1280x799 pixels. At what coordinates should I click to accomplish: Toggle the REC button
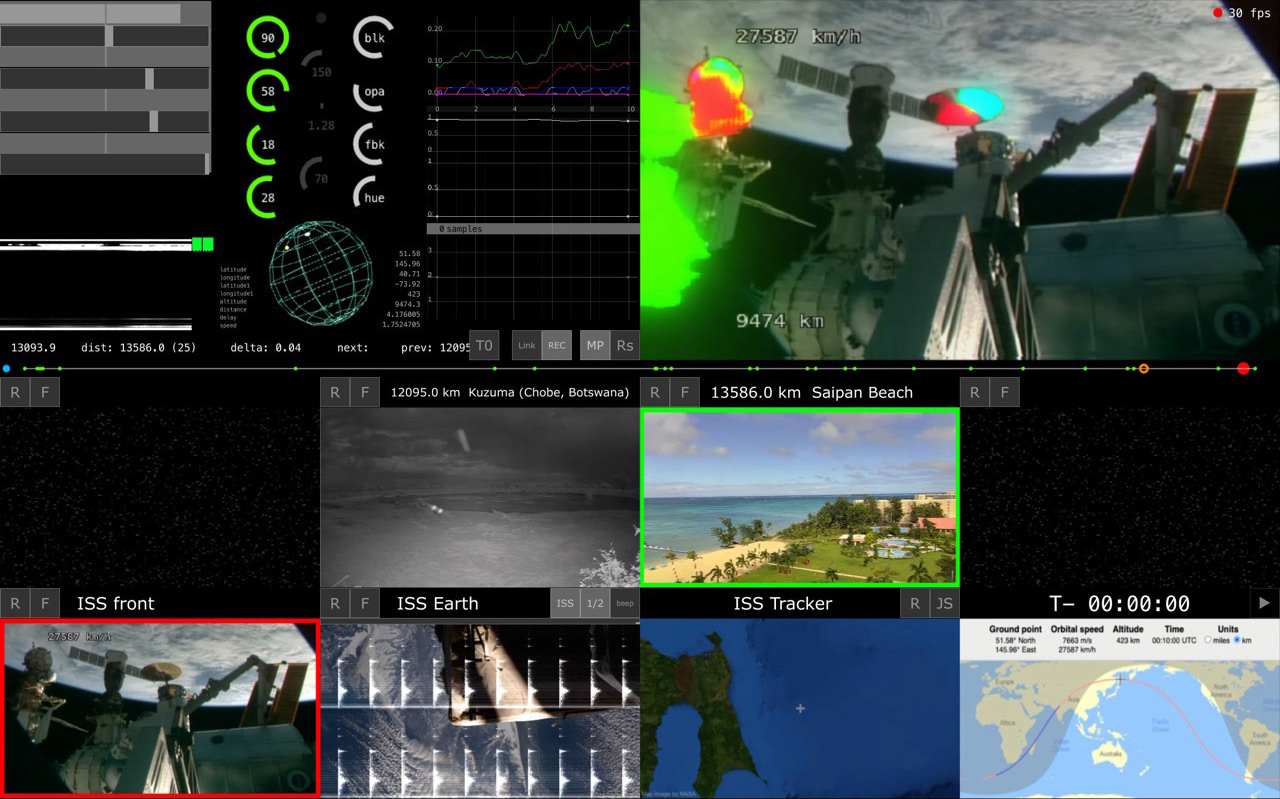point(556,345)
